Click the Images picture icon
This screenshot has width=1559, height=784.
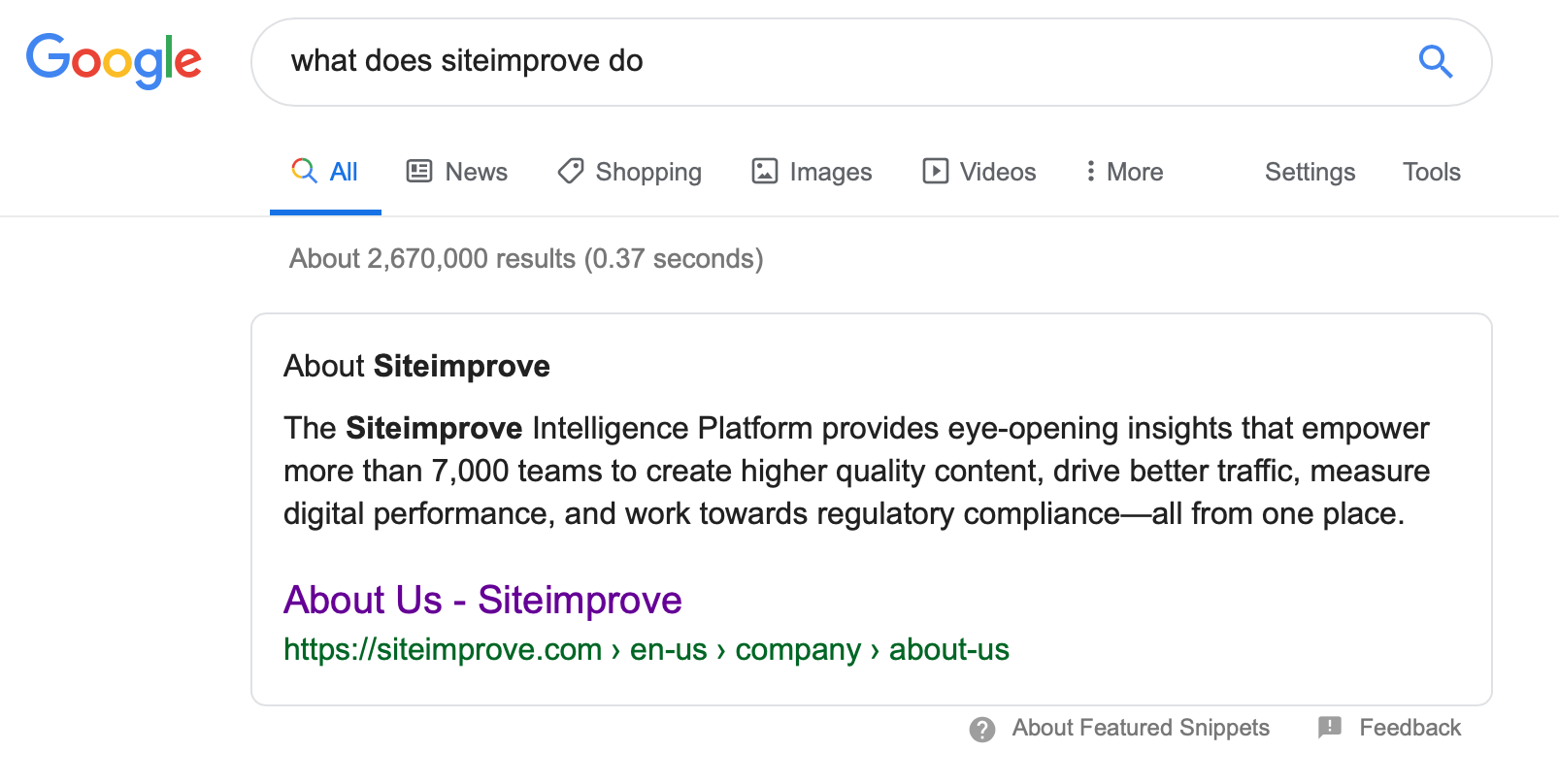pos(765,172)
